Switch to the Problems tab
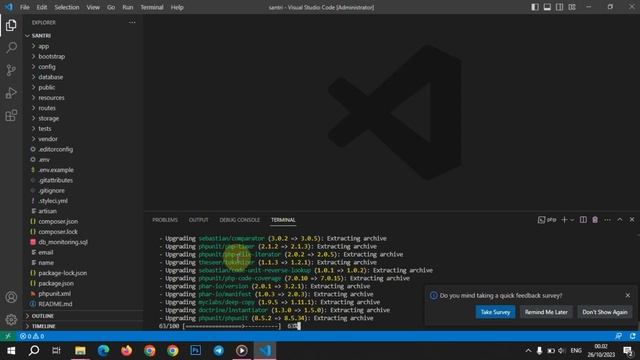The height and width of the screenshot is (360, 640). click(x=165, y=220)
